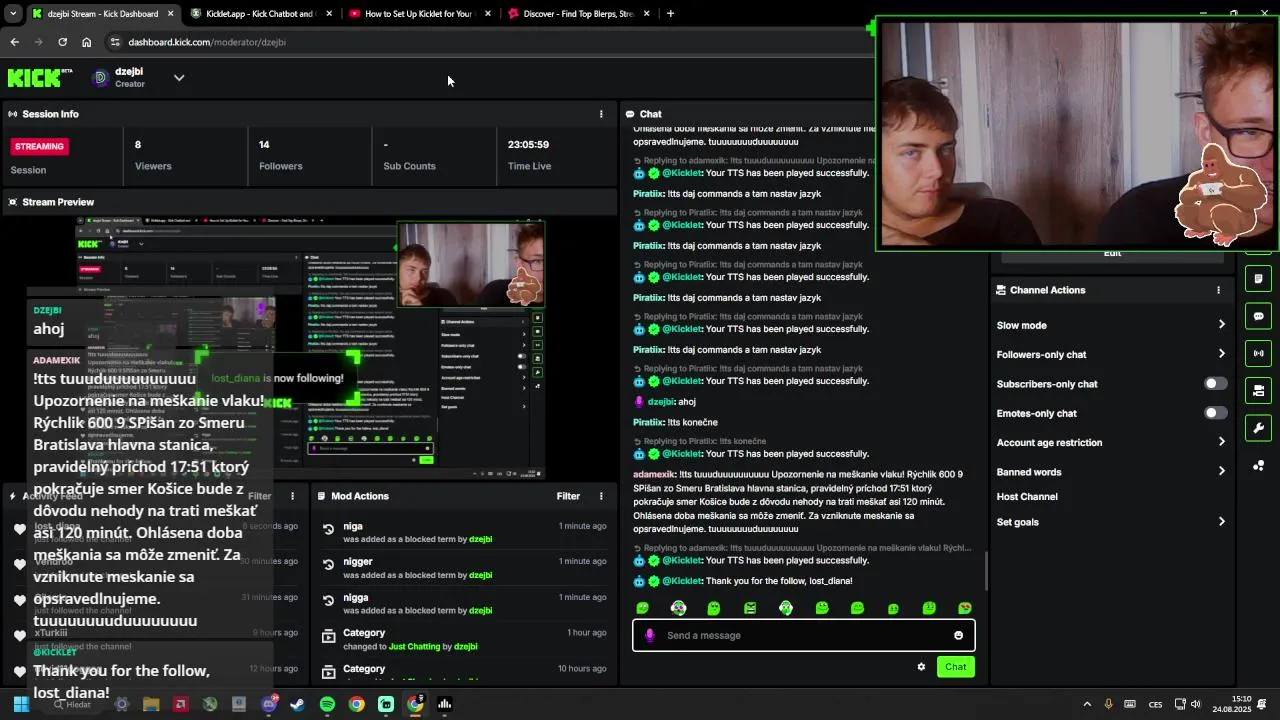Click adamexik username in chat message
The height and width of the screenshot is (720, 1280).
point(654,474)
